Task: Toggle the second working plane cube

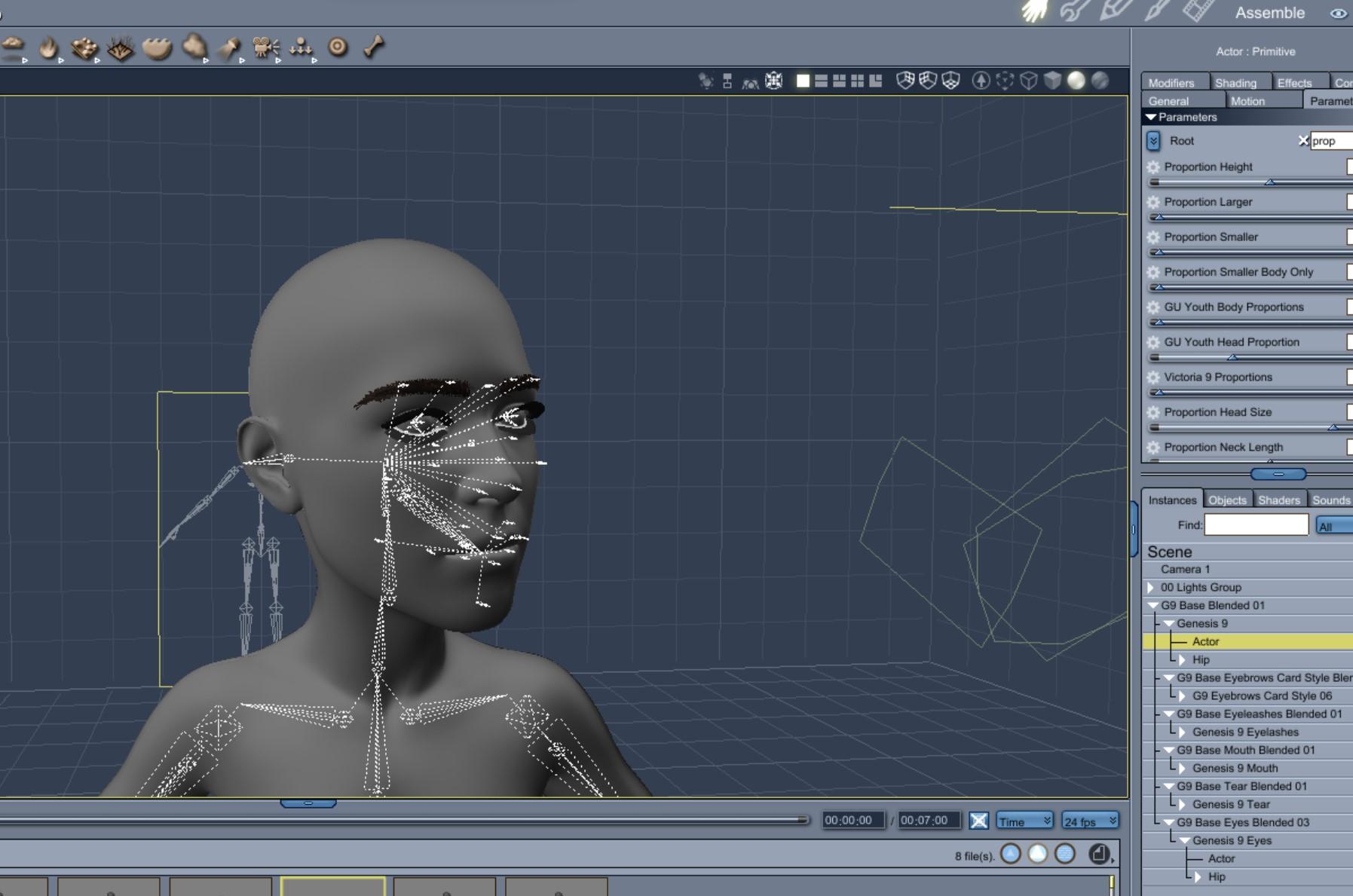Action: coord(928,81)
